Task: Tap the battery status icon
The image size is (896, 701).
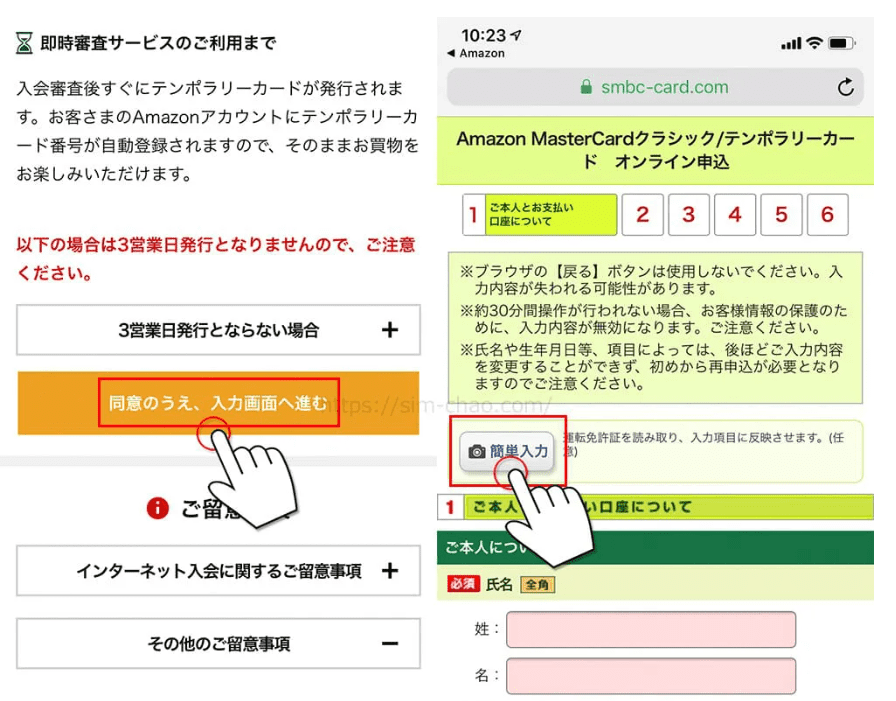Action: coord(842,43)
